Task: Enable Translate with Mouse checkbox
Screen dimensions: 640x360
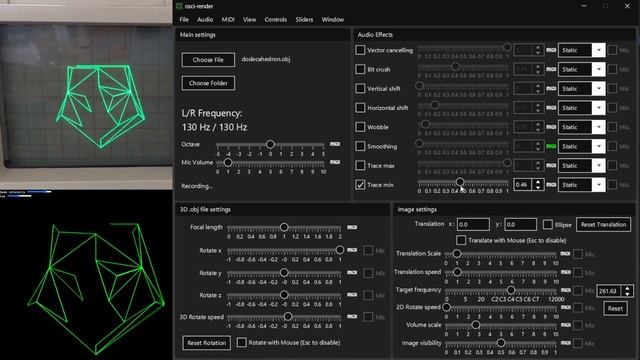Action: [x=461, y=240]
